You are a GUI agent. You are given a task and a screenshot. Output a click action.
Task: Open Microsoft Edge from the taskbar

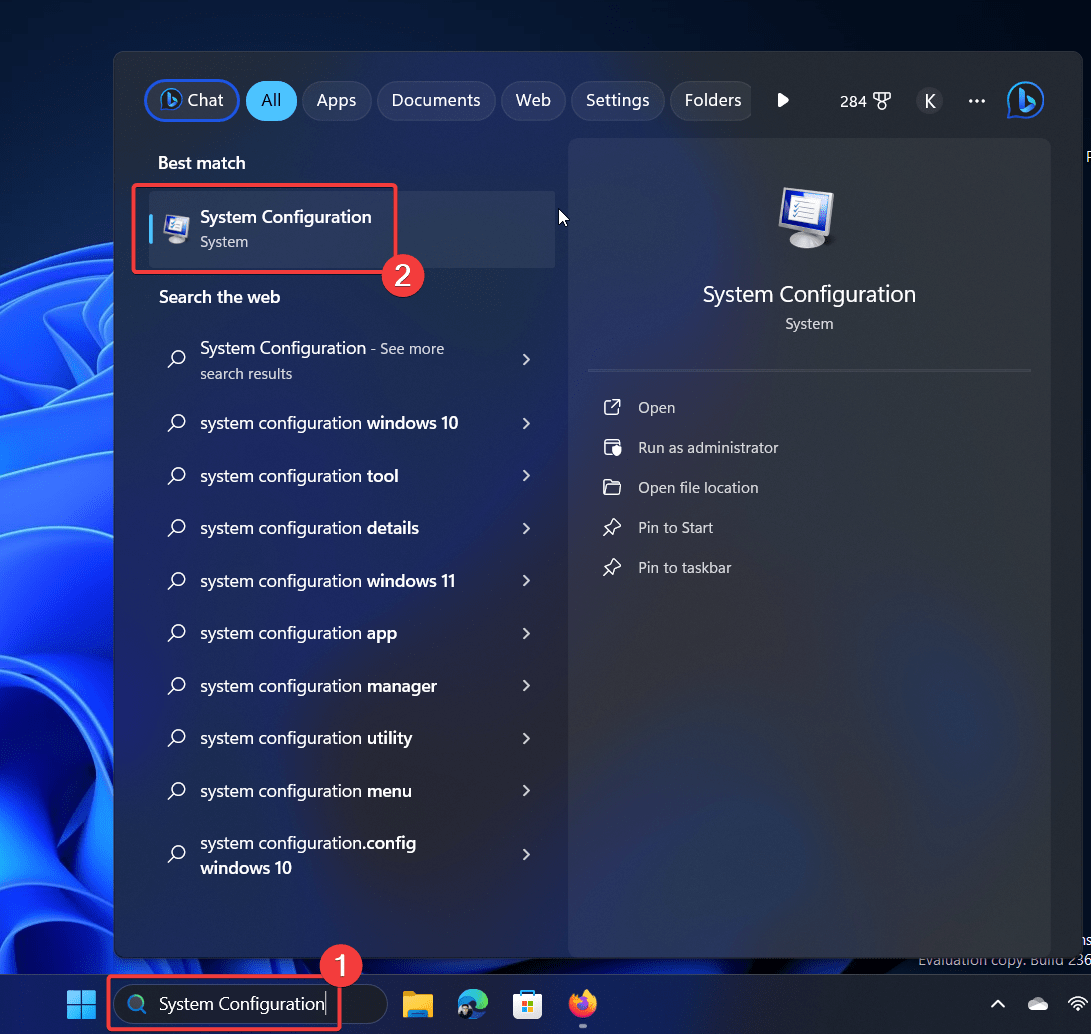tap(472, 1004)
